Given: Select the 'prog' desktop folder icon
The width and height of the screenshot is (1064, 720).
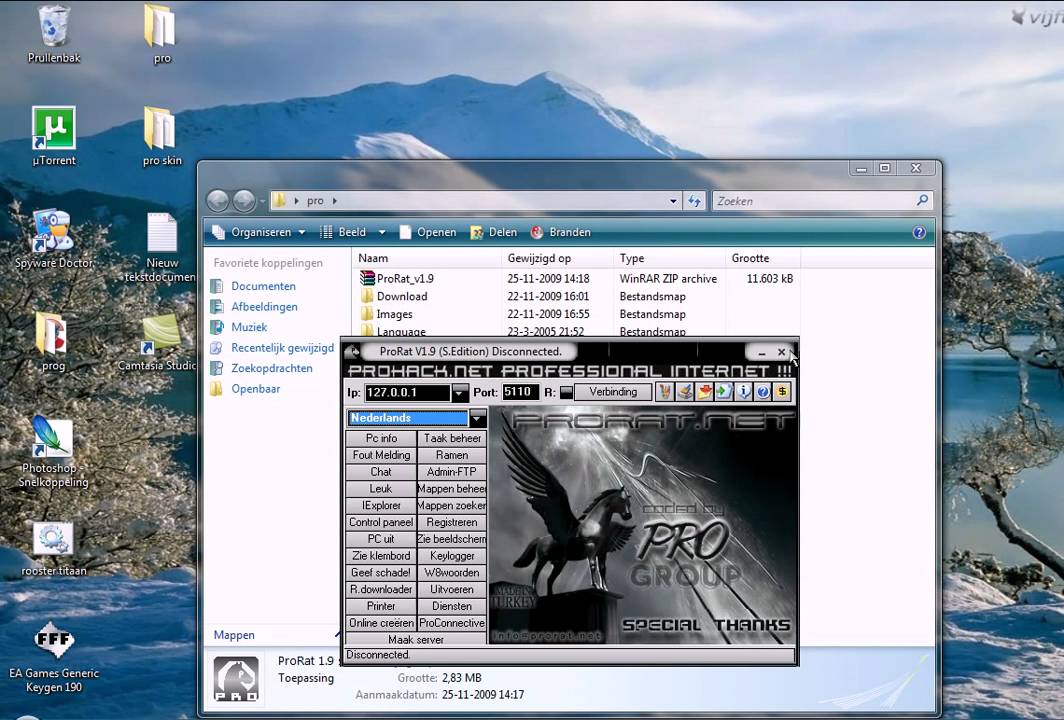Looking at the screenshot, I should 53,341.
